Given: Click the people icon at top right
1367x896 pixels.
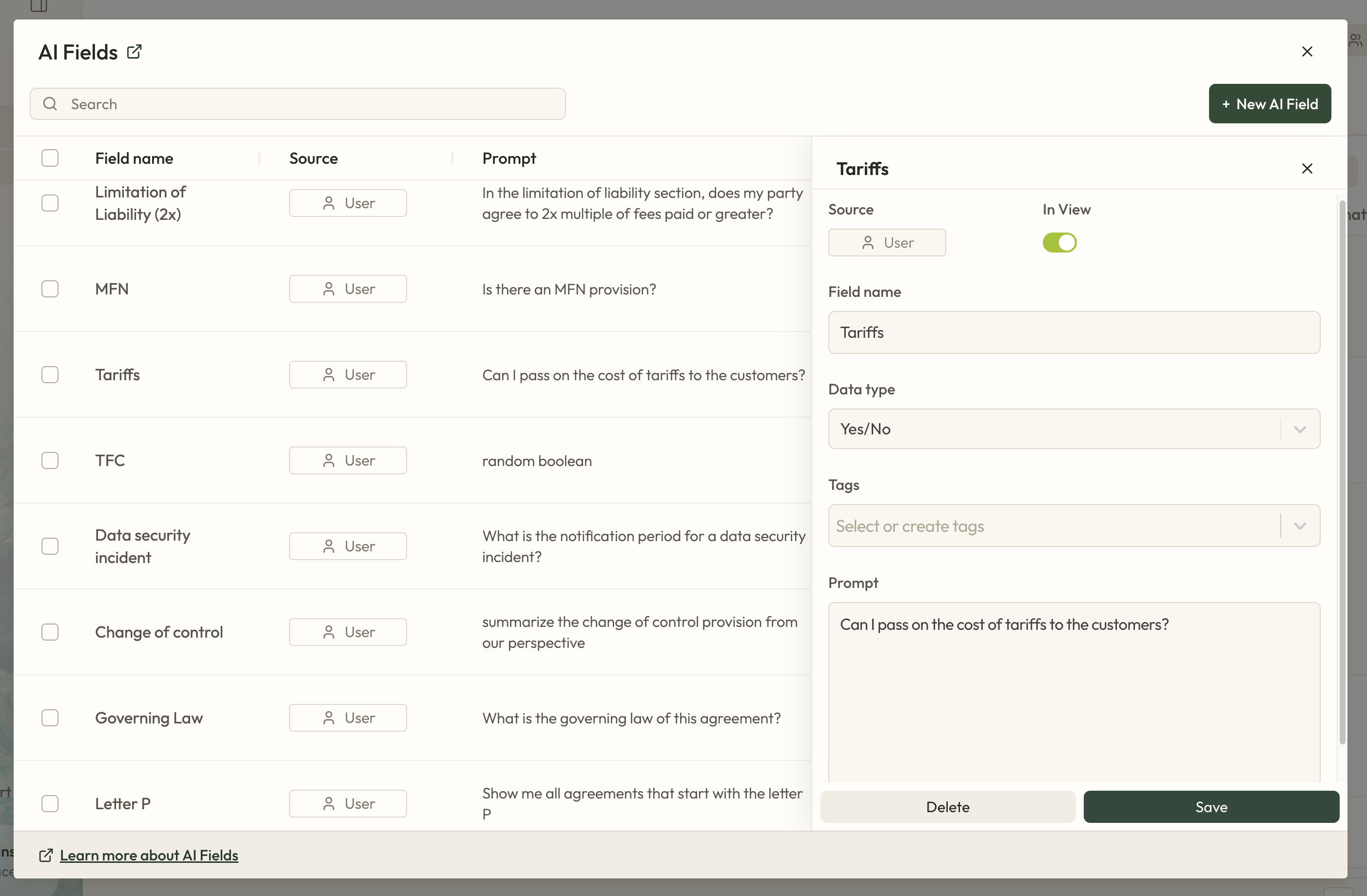Looking at the screenshot, I should 1356,40.
